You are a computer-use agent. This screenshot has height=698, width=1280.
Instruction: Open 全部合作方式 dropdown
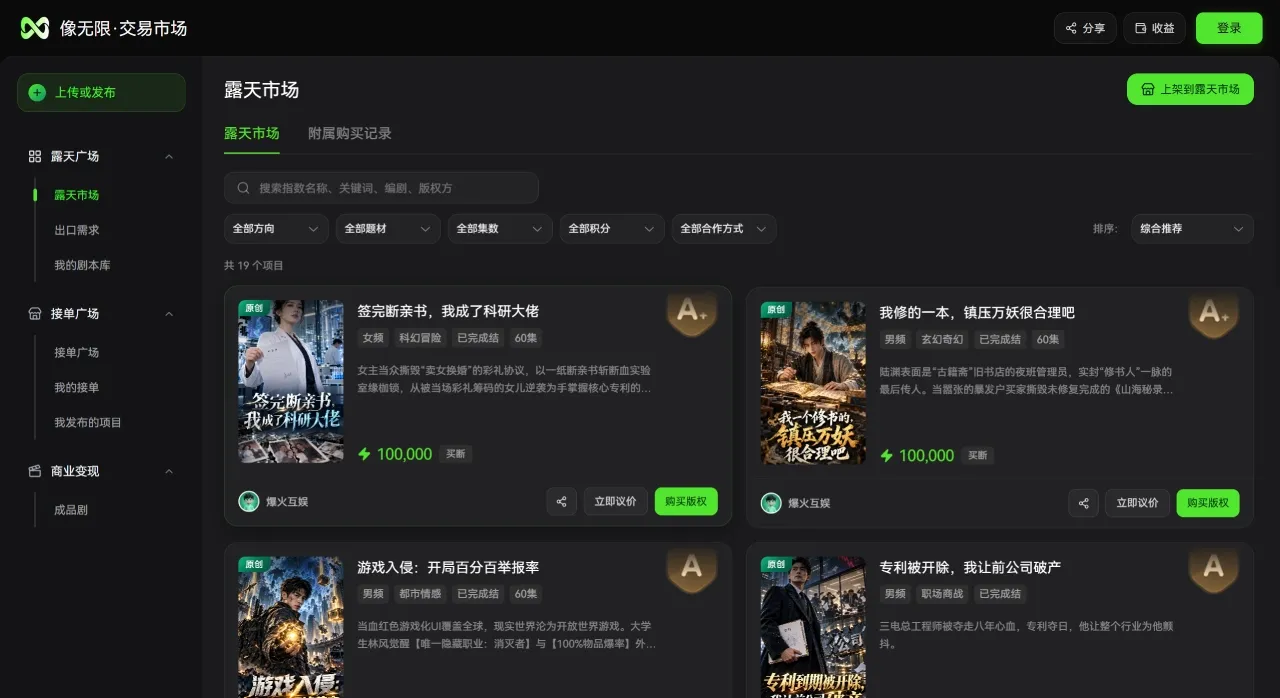724,228
